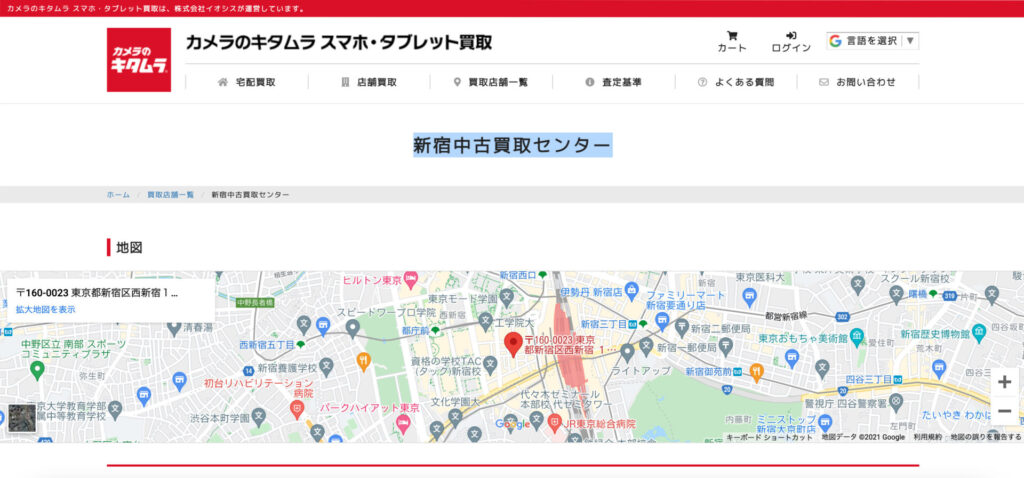Click the カメラのキタムラ red logo

139,59
